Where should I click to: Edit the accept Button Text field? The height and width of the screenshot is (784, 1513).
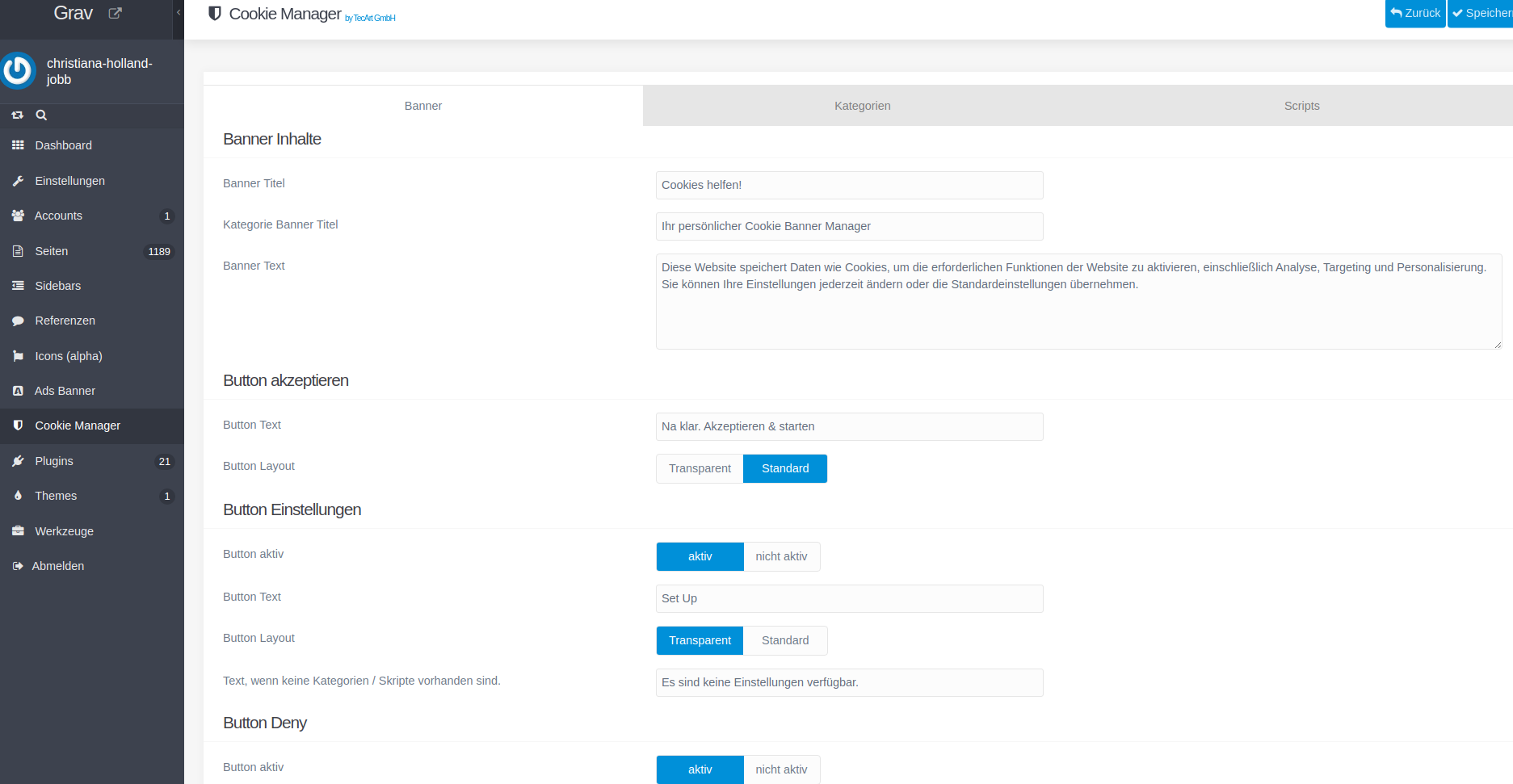coord(850,426)
